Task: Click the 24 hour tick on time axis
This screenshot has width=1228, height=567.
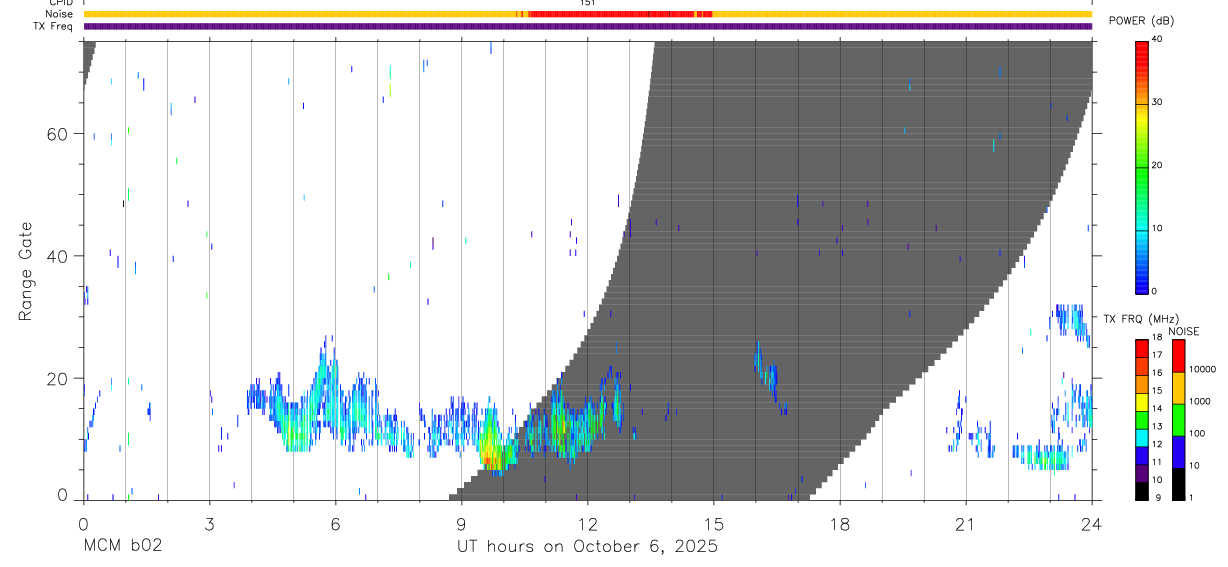Action: [x=1091, y=524]
